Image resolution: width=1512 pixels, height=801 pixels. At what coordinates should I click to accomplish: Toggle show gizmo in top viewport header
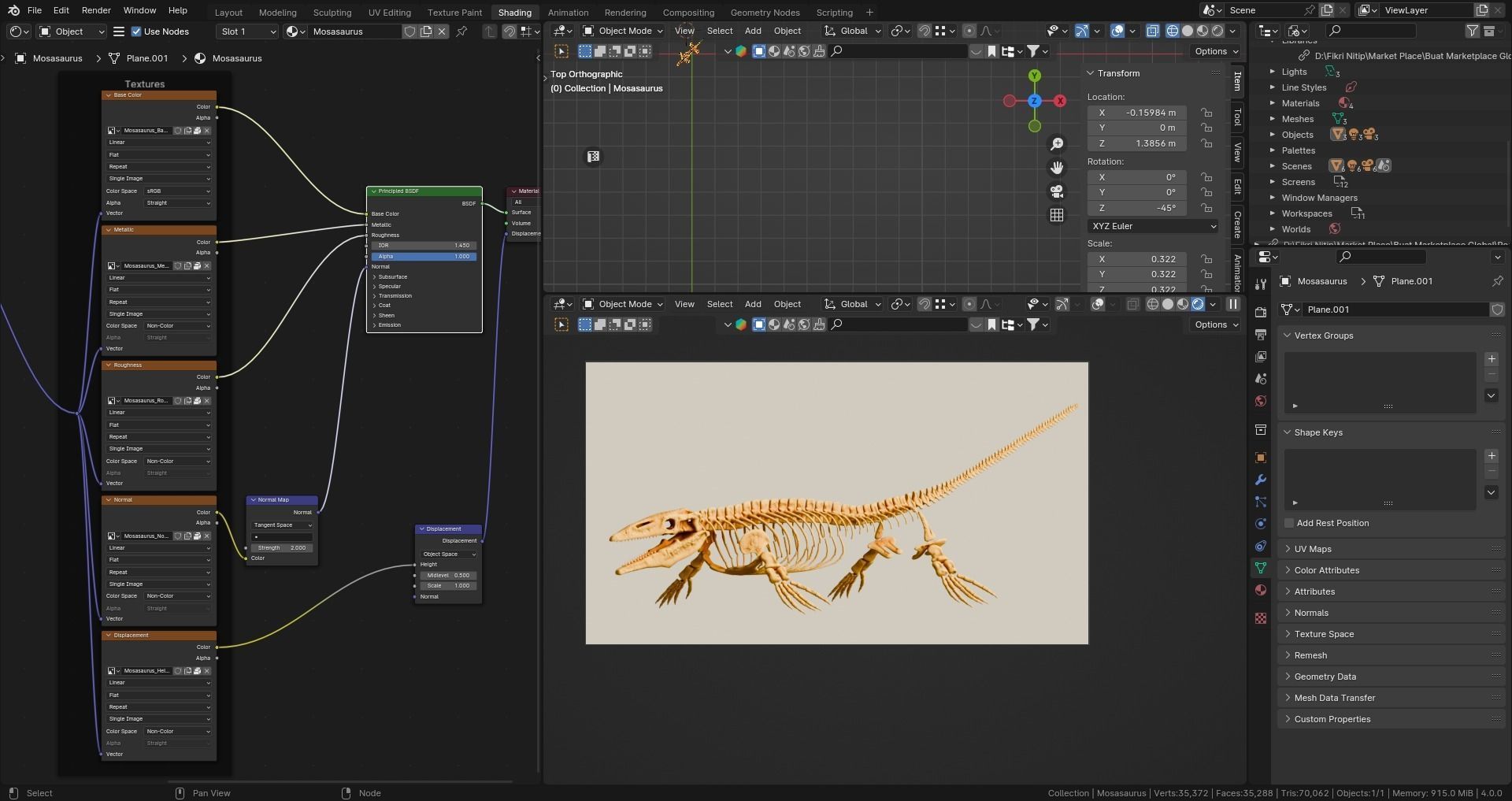(x=1082, y=31)
